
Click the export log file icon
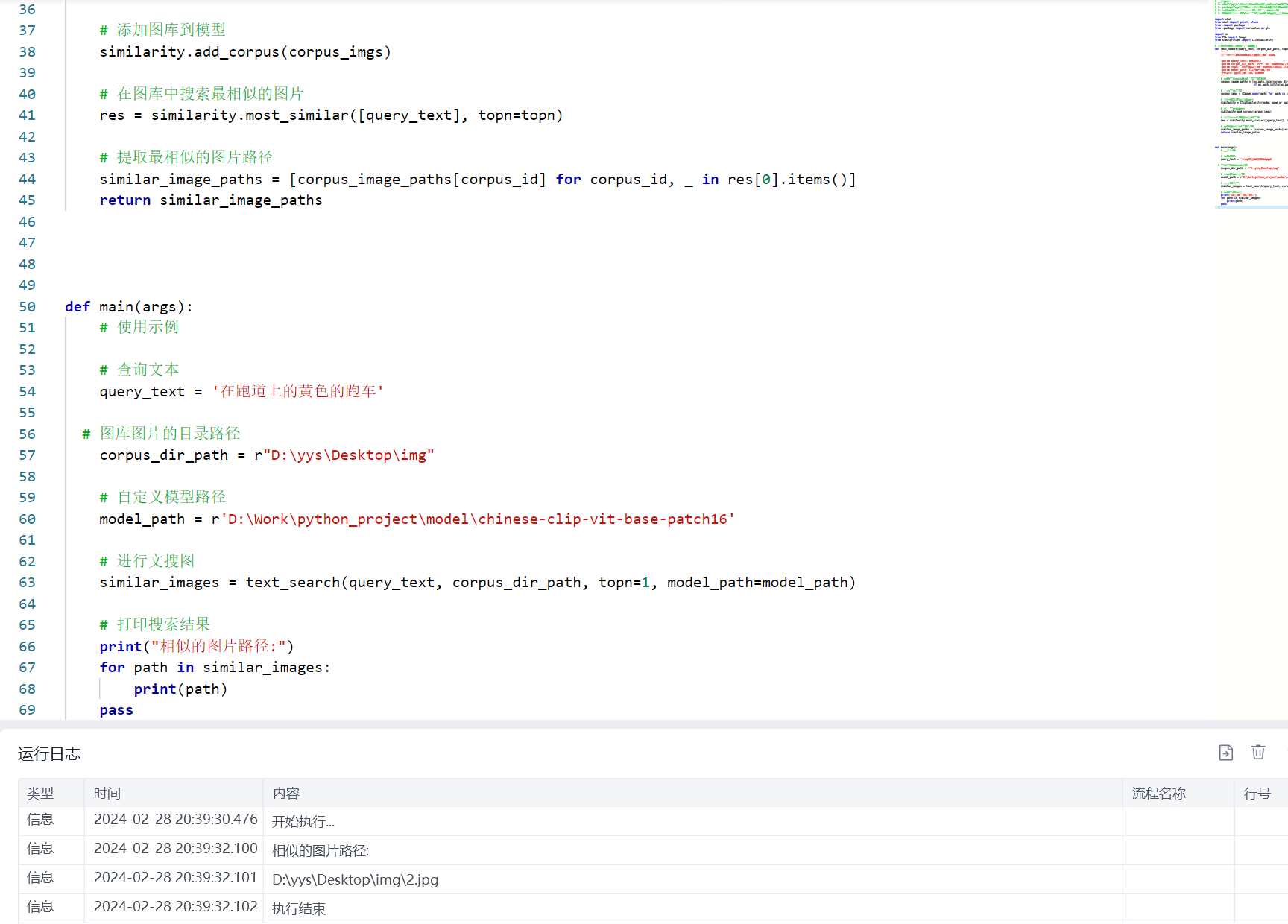[x=1226, y=753]
